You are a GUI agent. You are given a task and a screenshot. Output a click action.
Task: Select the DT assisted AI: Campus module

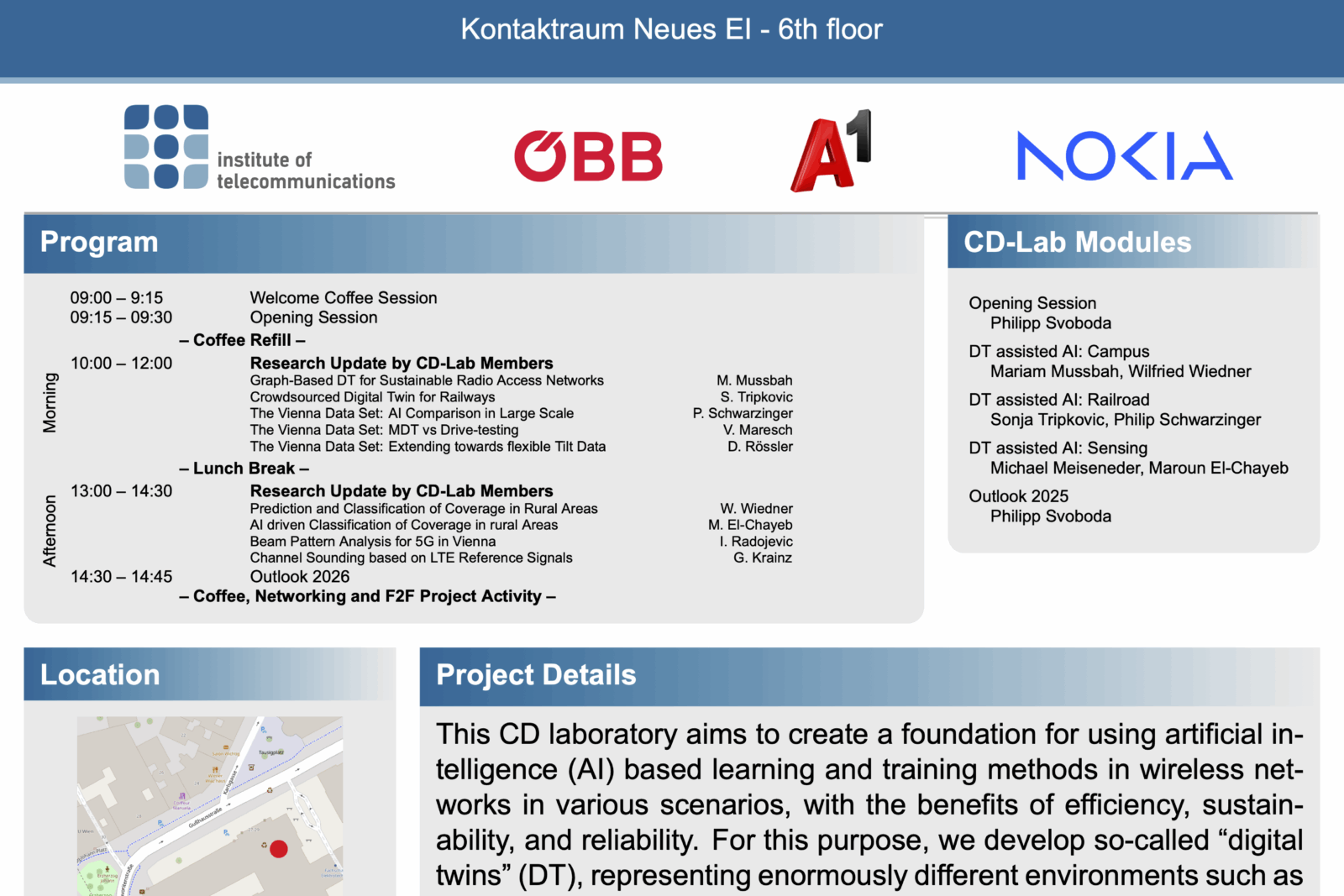coord(1058,352)
